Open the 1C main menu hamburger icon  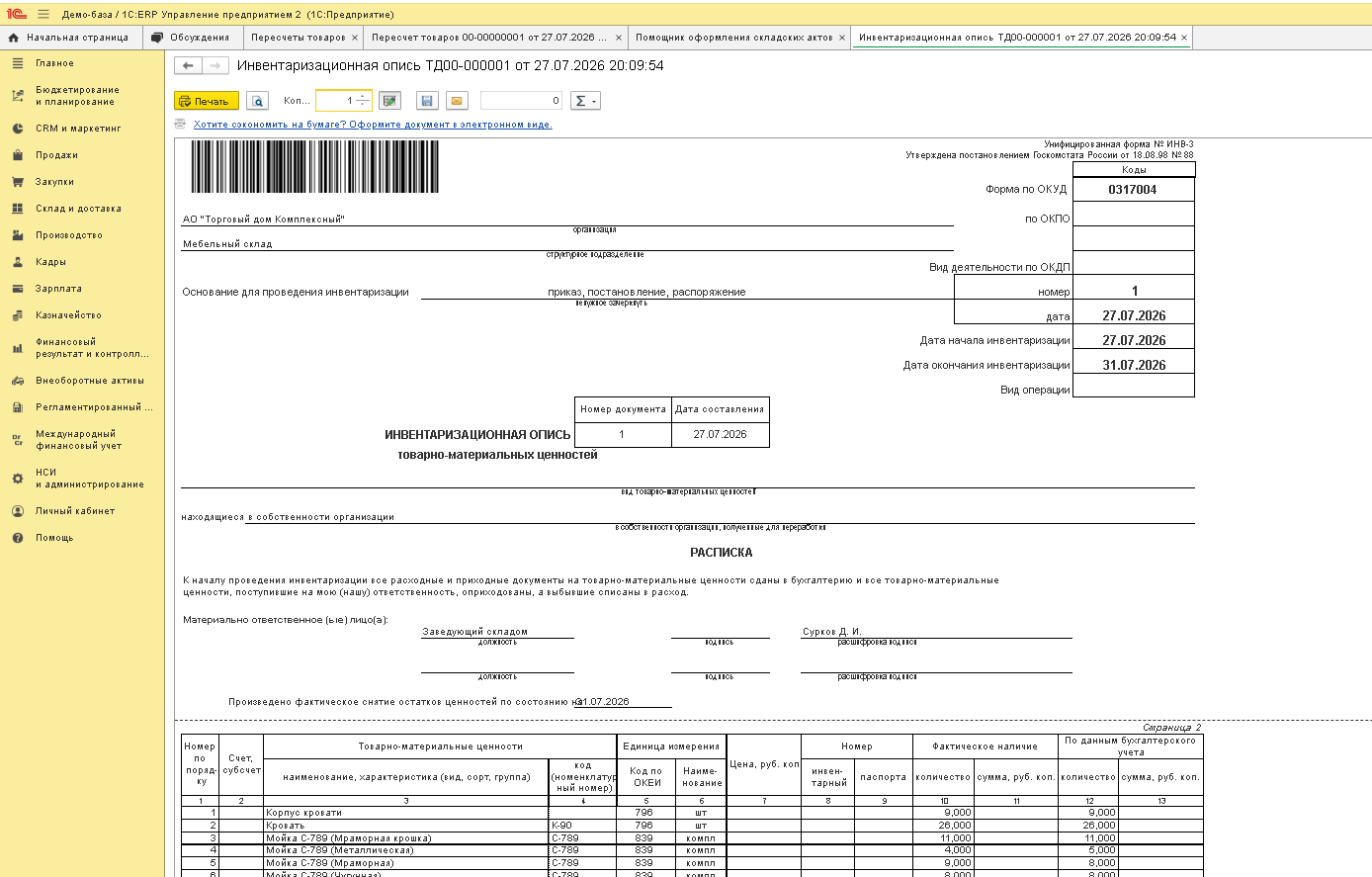pyautogui.click(x=43, y=14)
